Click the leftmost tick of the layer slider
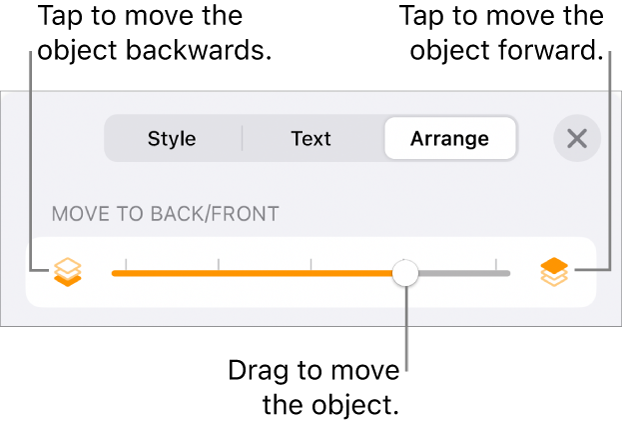 click(x=126, y=267)
